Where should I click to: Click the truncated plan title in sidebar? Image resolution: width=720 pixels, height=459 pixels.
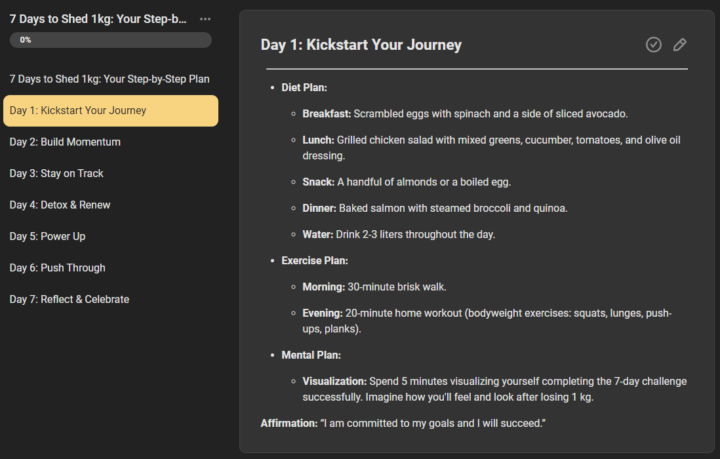98,19
